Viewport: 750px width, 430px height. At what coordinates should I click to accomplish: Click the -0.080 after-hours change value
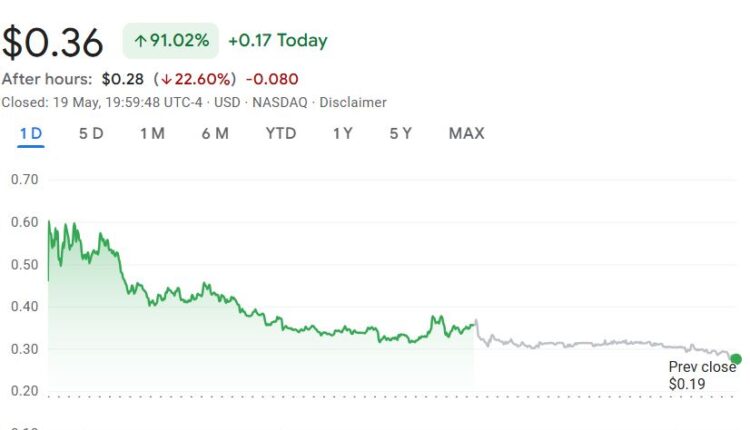[x=272, y=79]
